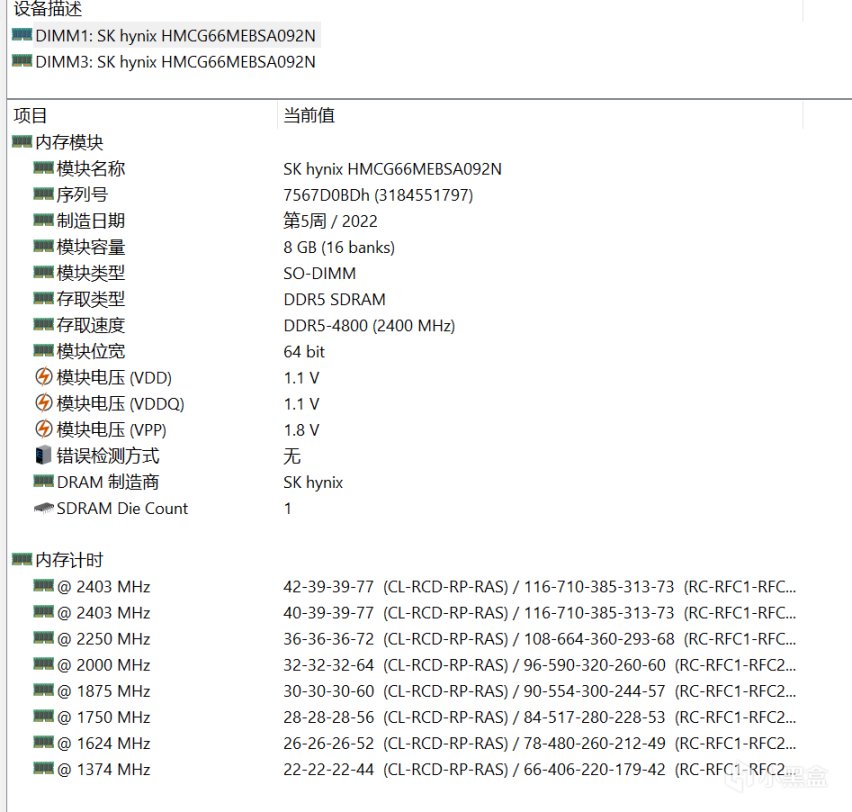Select the DDR5 SDRAM value
This screenshot has width=852, height=812.
[x=334, y=299]
